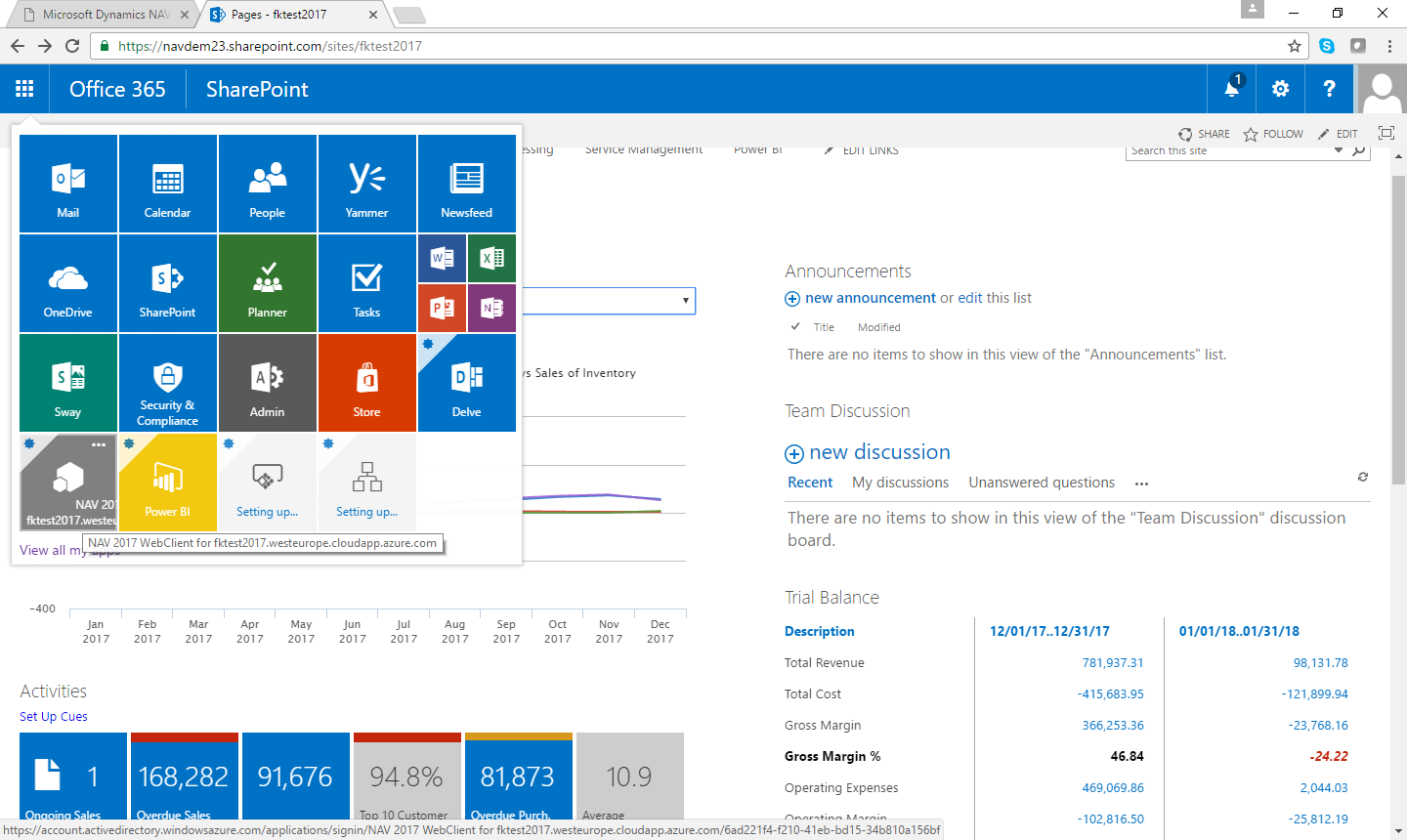This screenshot has height=840, width=1407.
Task: Open the settings gear in header
Action: pos(1280,89)
